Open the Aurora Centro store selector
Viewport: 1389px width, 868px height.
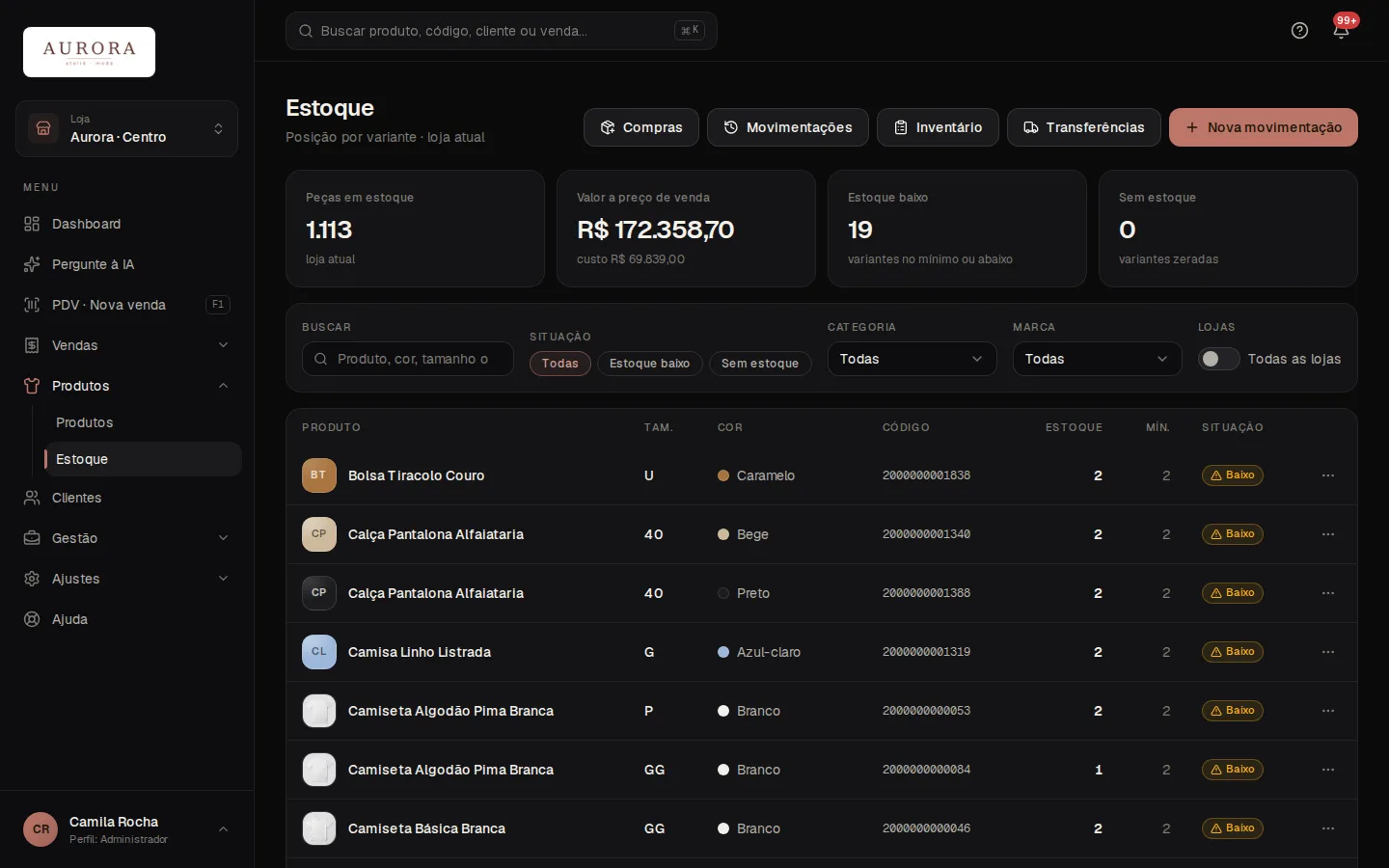126,128
